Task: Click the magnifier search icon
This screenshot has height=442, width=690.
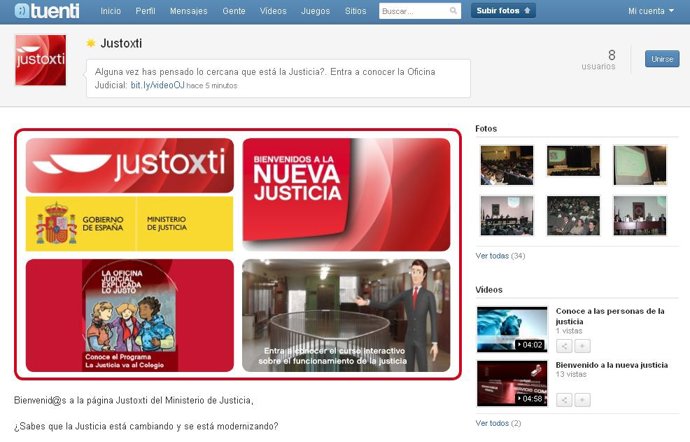Action: pyautogui.click(x=453, y=11)
